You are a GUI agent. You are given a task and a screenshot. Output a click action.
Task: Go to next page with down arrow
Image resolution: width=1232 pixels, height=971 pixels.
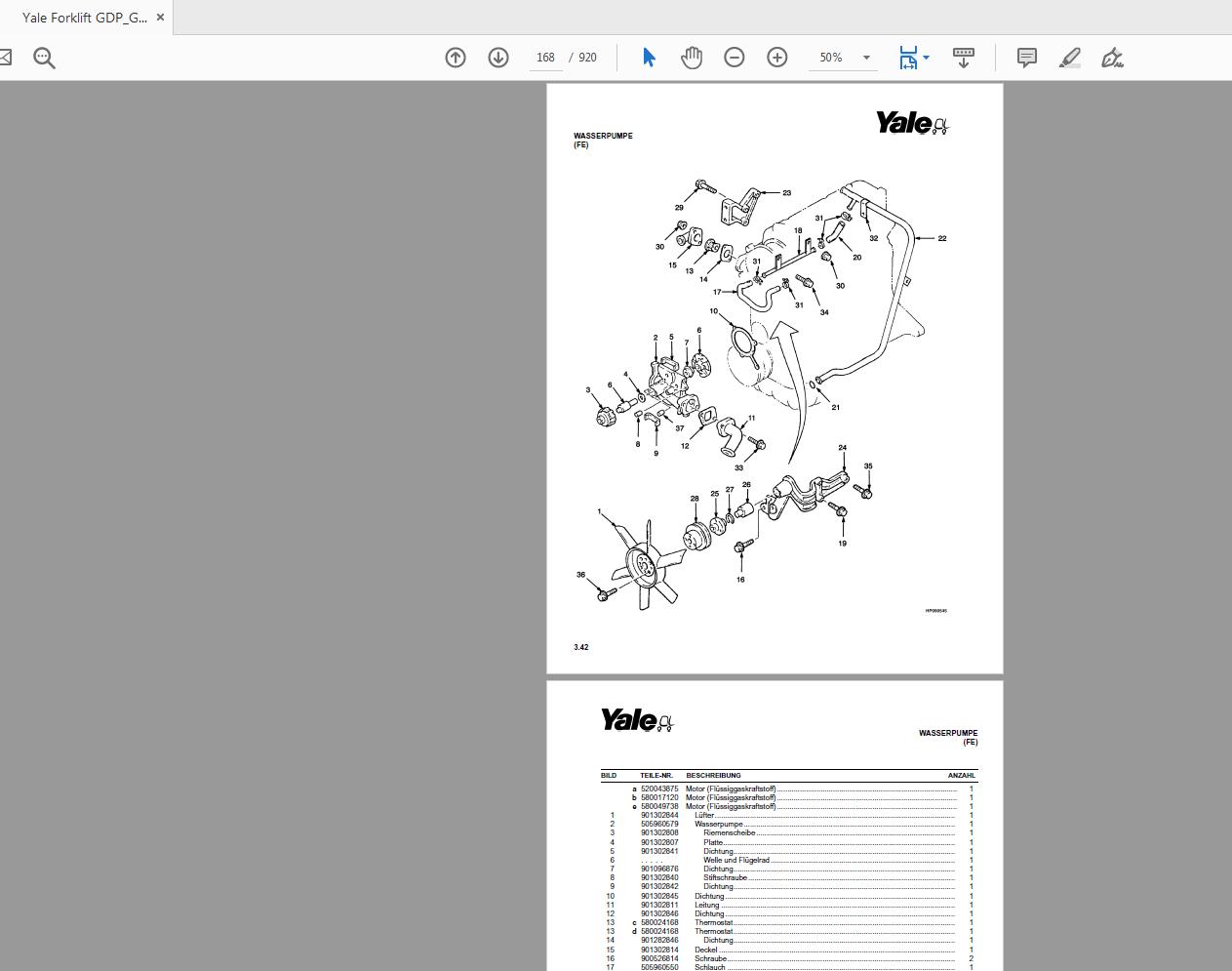498,58
